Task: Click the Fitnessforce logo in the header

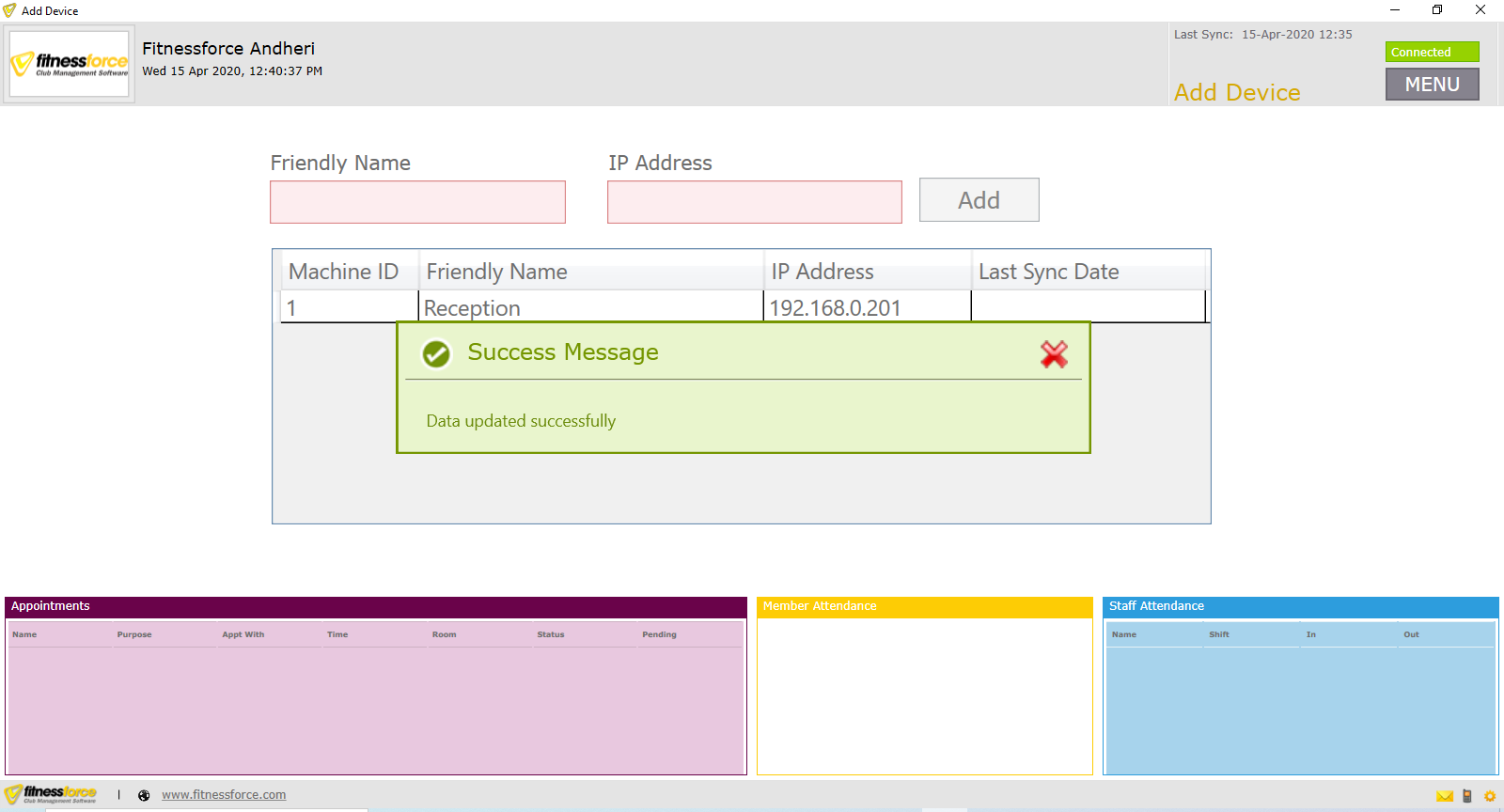Action: 70,64
